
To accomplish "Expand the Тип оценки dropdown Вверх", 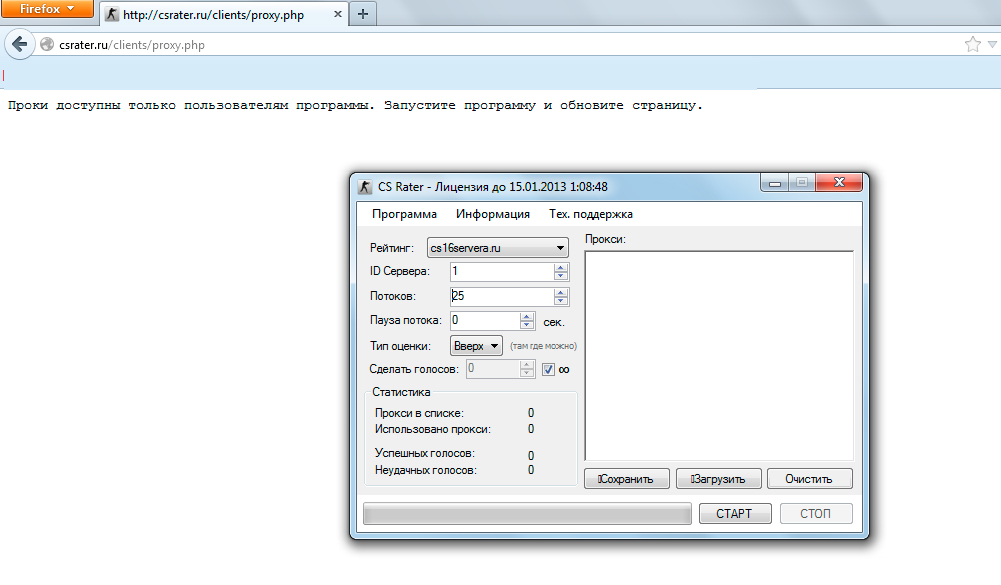I will click(476, 346).
